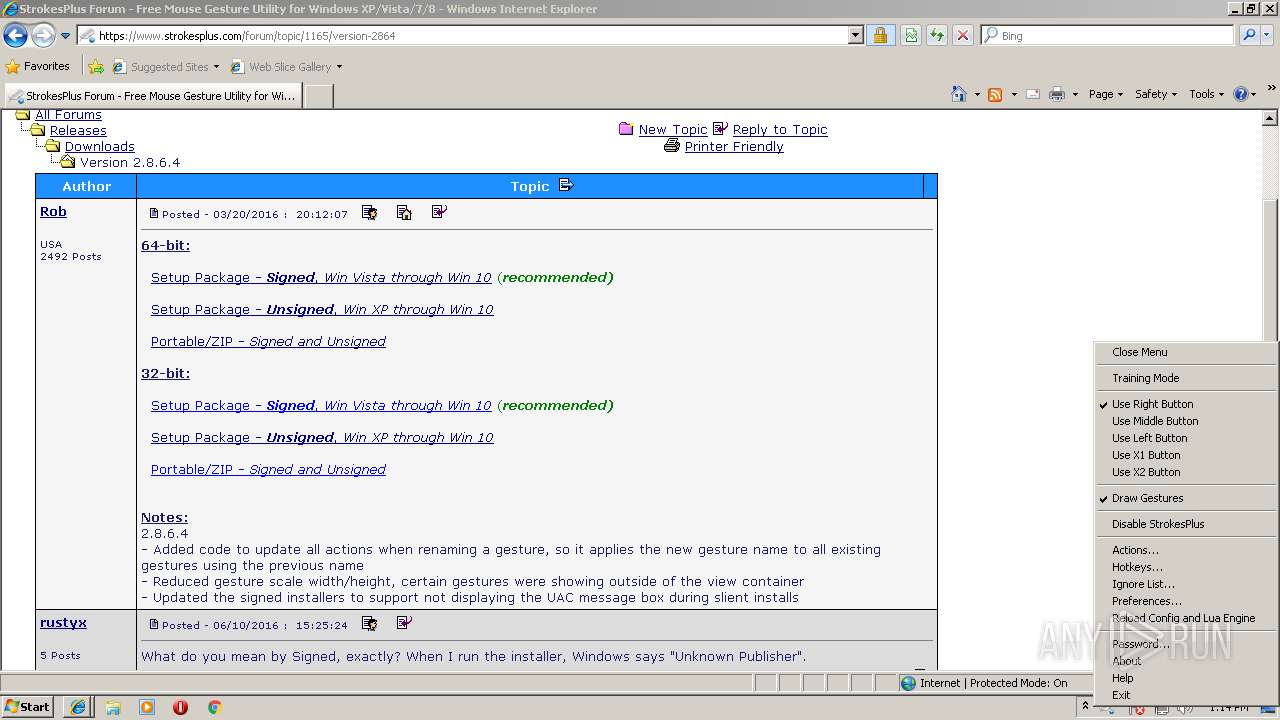Open Actions... from tray menu
Screen dimensions: 1280x720
pyautogui.click(x=1186, y=550)
